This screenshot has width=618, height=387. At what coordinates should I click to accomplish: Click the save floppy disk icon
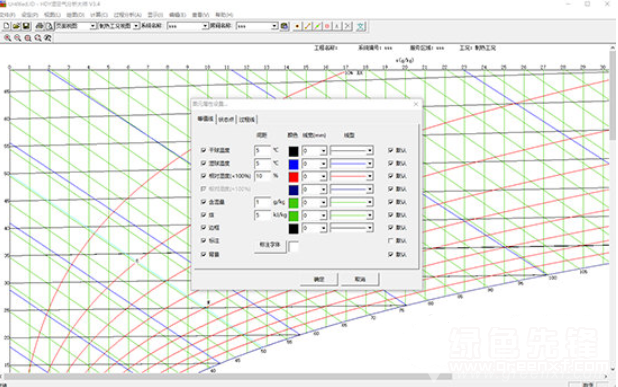[26, 26]
